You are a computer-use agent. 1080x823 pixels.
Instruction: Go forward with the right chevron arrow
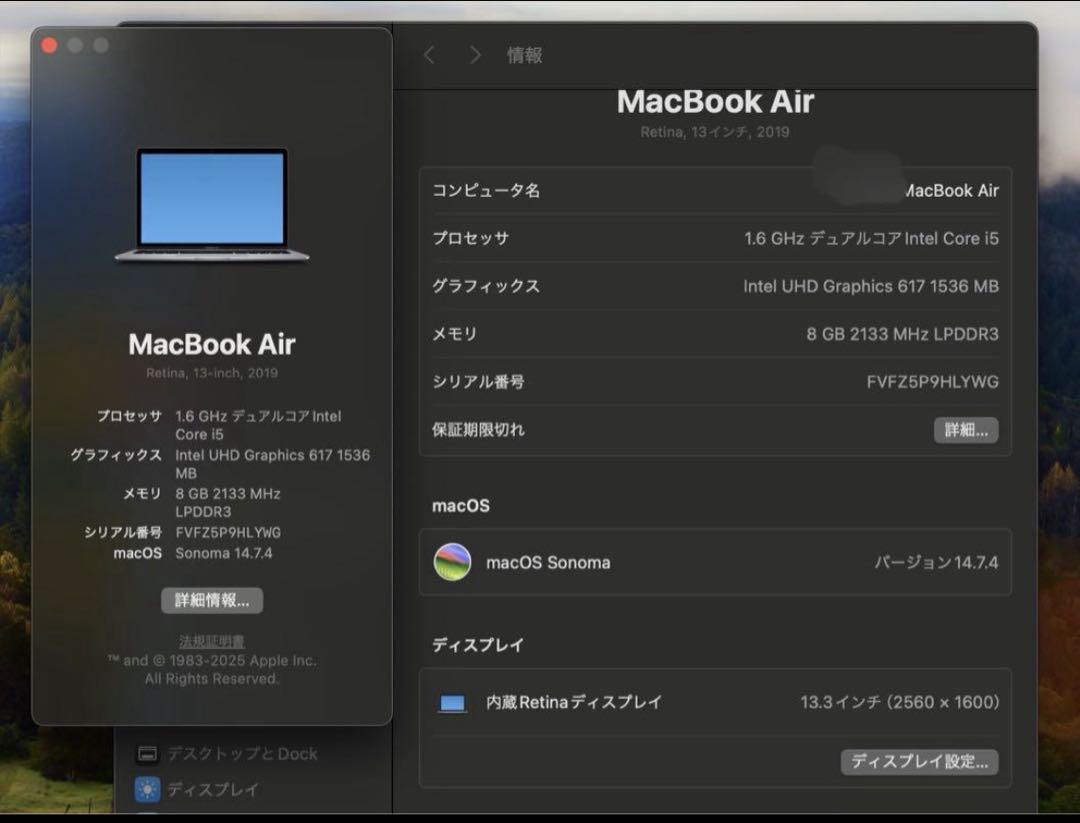(x=475, y=54)
